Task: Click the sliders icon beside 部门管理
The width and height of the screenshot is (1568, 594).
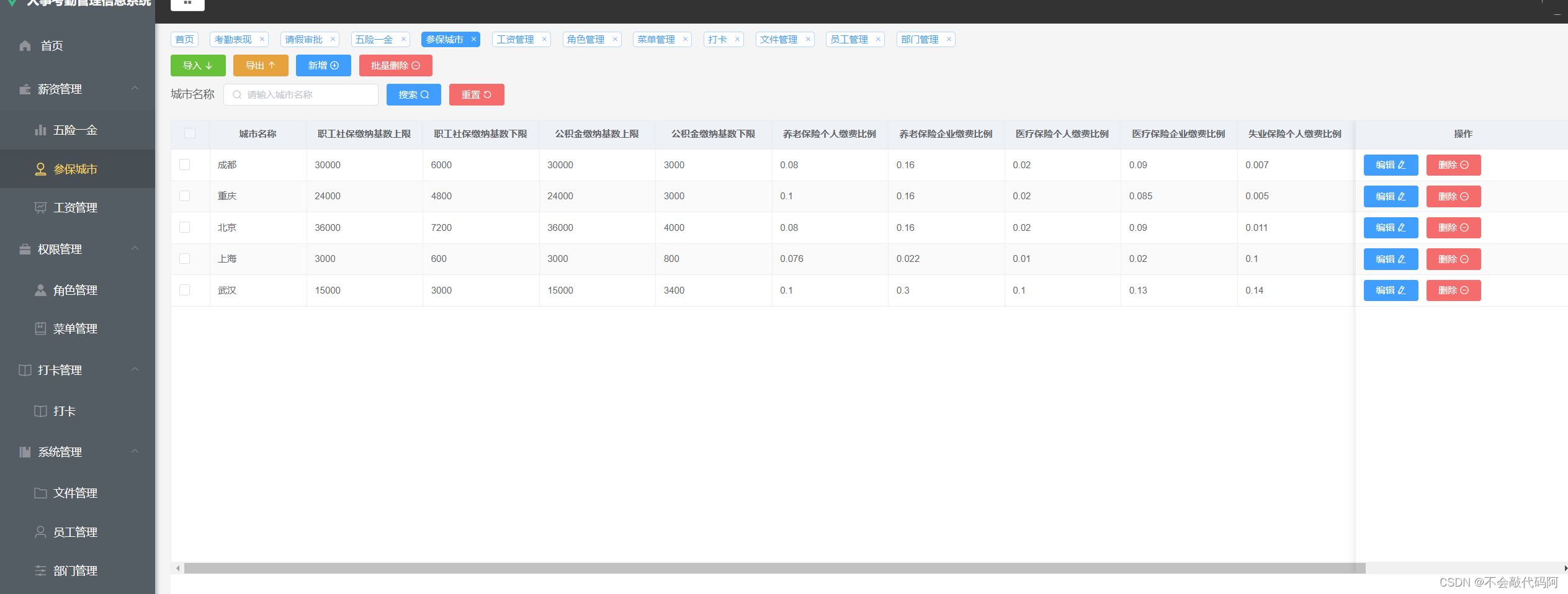Action: (40, 571)
